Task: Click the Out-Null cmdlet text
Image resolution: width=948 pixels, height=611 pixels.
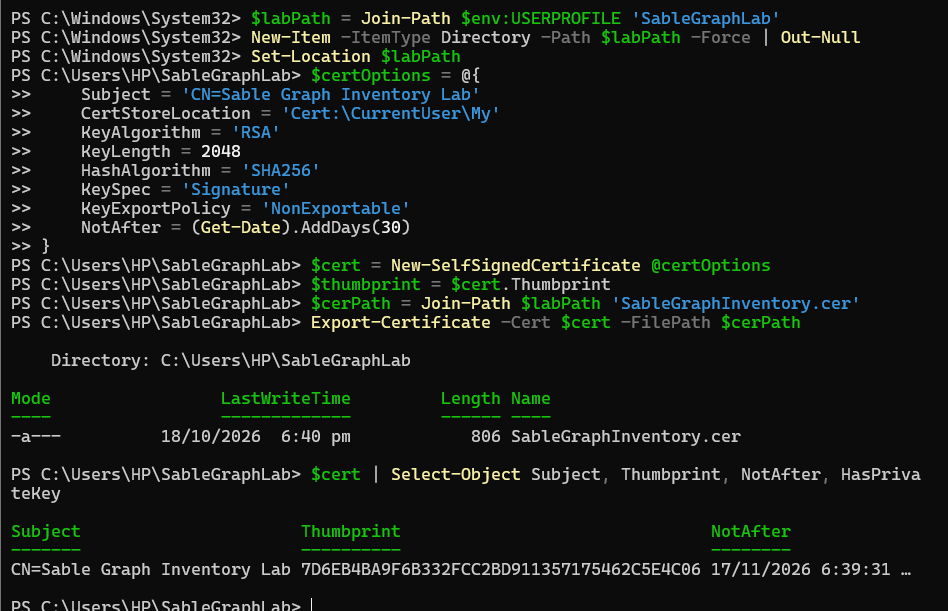Action: click(x=820, y=37)
